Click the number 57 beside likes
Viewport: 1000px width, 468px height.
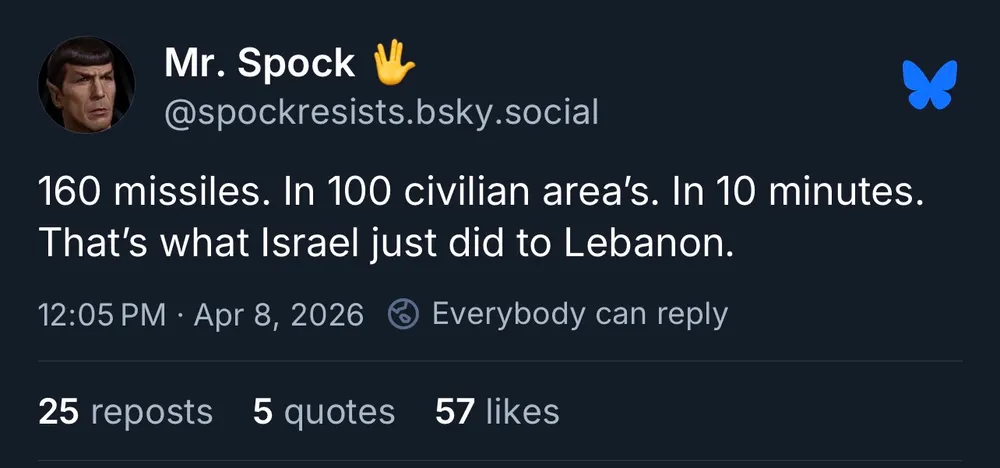455,411
